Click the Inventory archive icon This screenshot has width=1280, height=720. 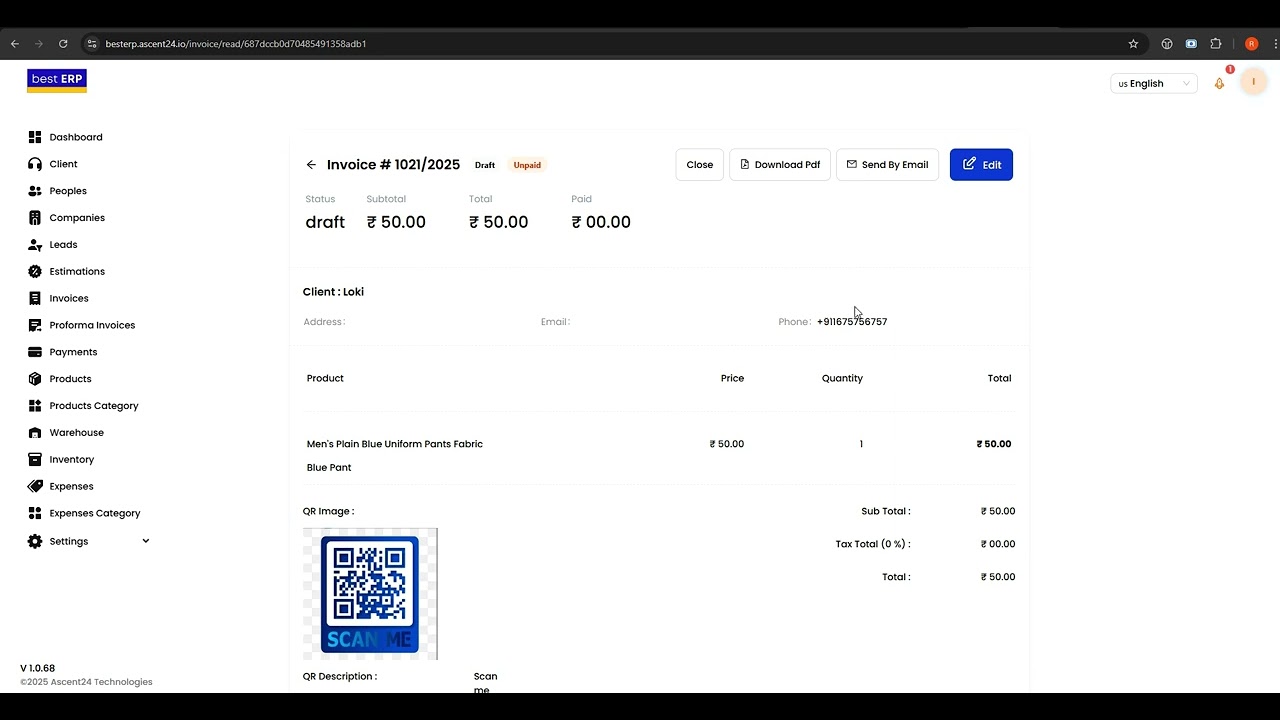[x=35, y=460]
